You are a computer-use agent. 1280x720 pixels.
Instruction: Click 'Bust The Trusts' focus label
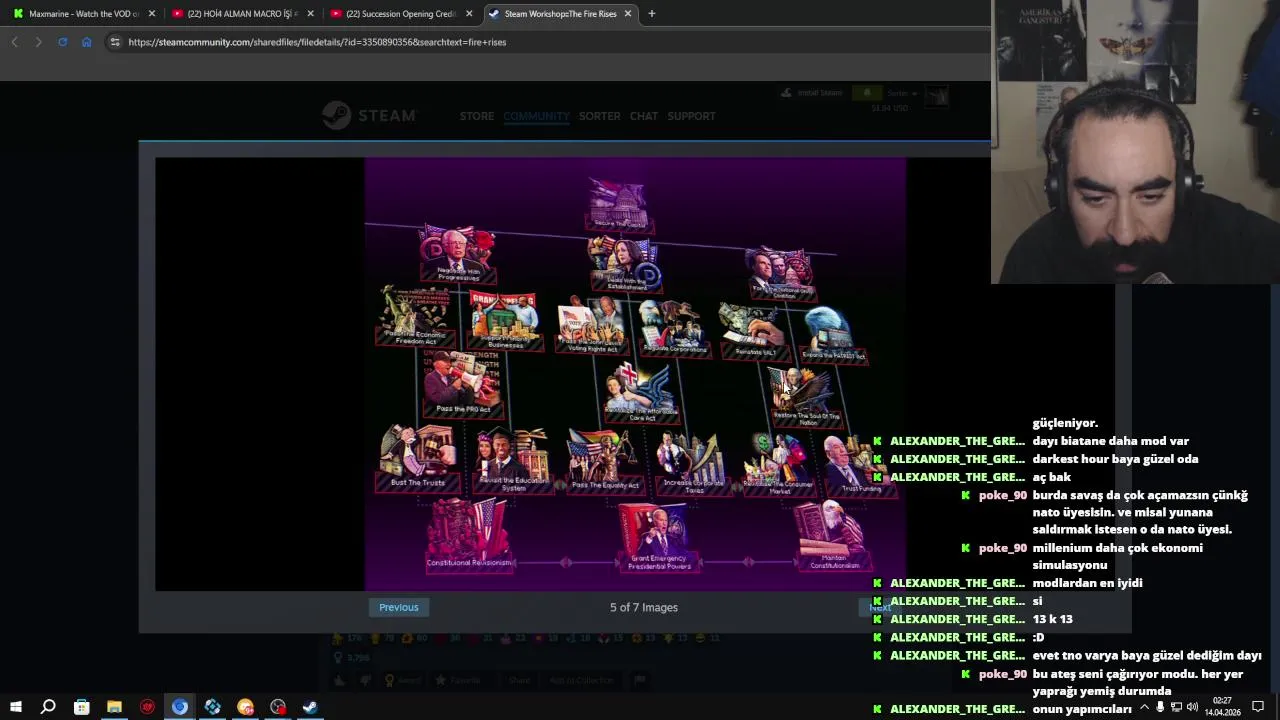pyautogui.click(x=418, y=483)
